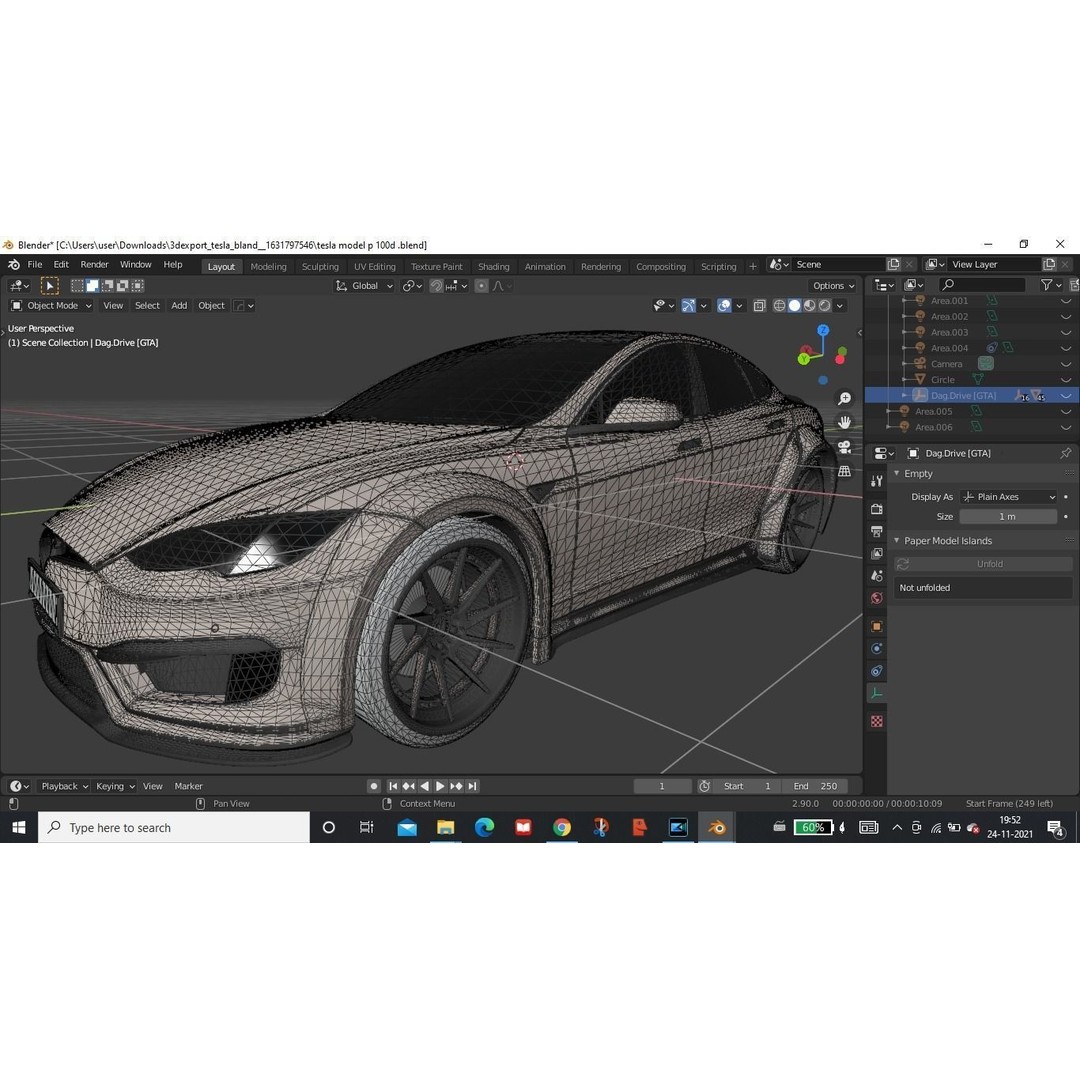Switch to the Modeling workspace tab
1080x1080 pixels.
(x=268, y=267)
